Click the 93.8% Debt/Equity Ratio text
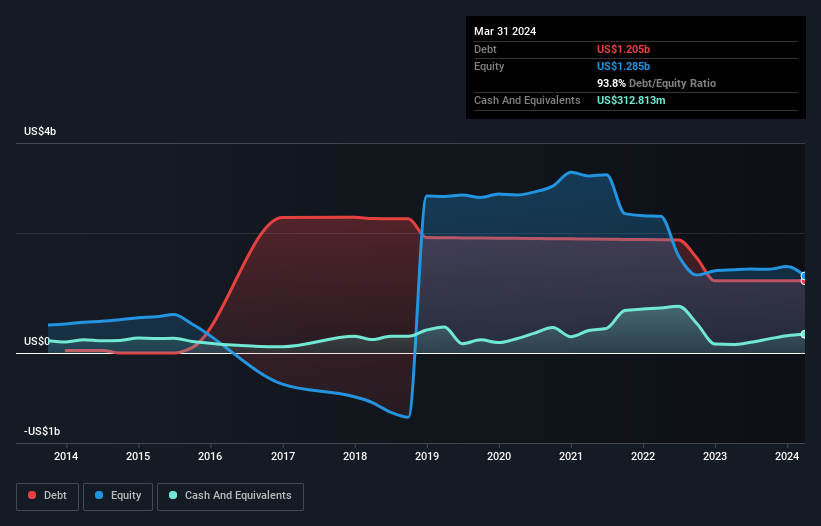Viewport: 821px width, 526px height. 657,83
